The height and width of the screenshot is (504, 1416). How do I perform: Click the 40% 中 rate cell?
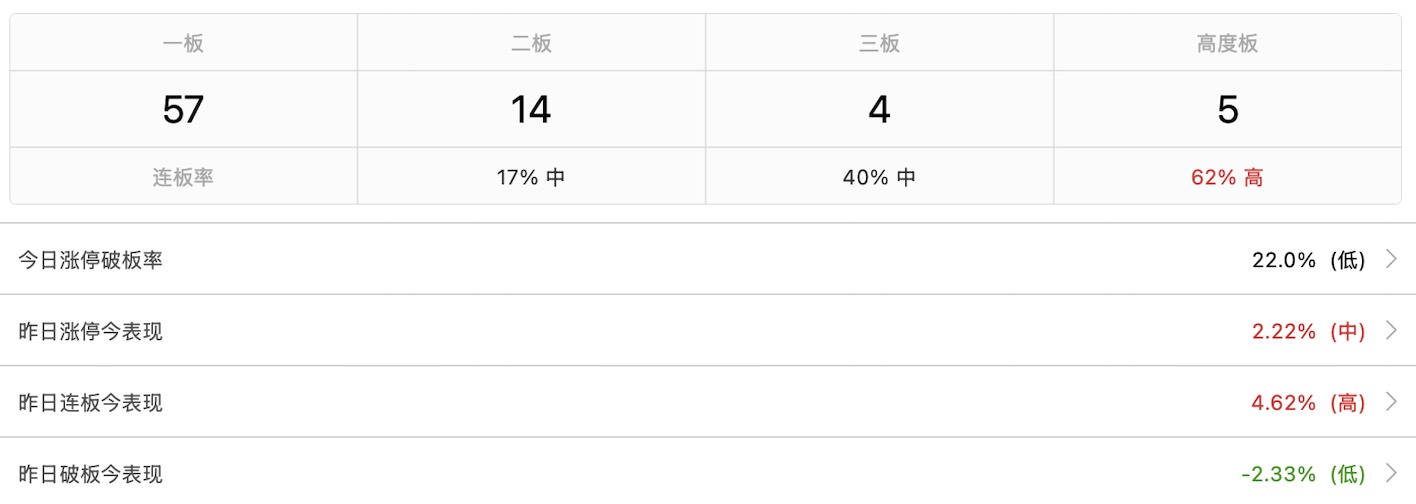(x=879, y=178)
